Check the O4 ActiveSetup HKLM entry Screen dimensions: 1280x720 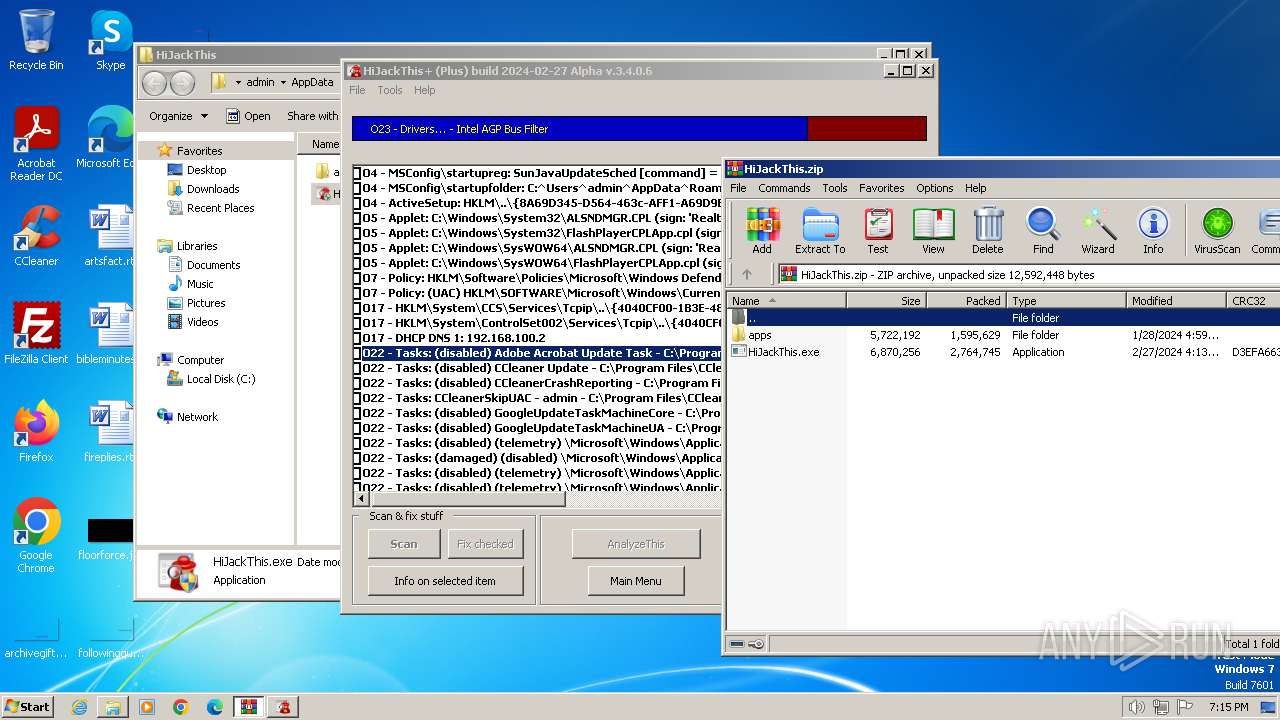tap(357, 203)
